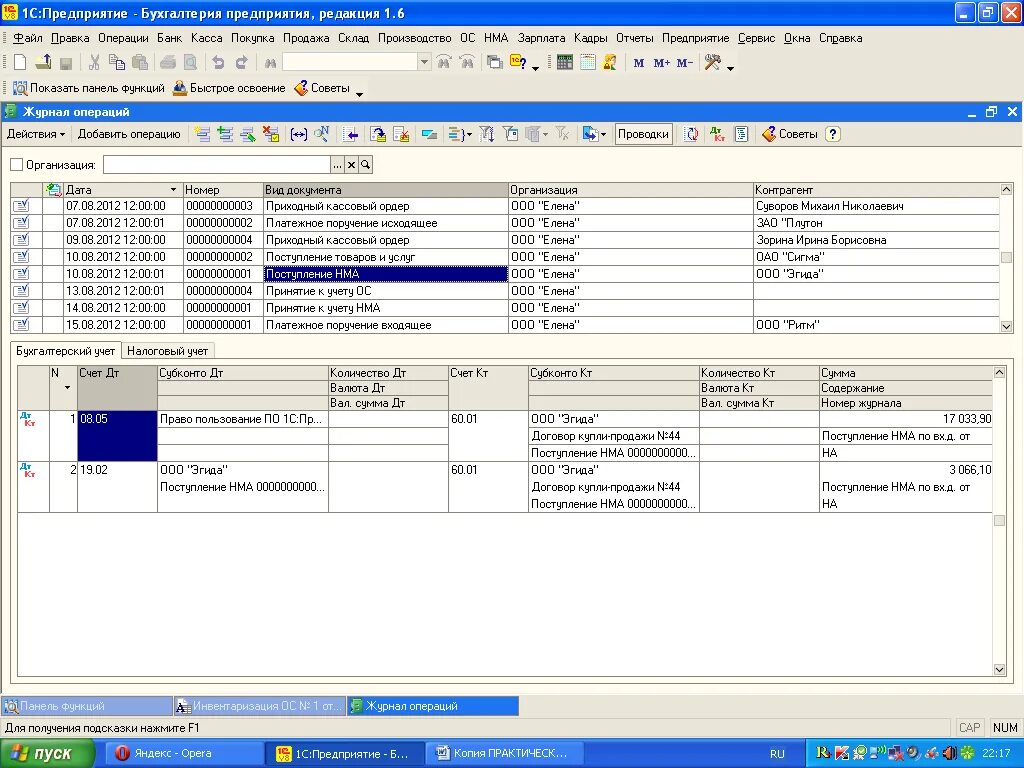1024x768 pixels.
Task: Click the Добавить операцию button
Action: point(129,135)
